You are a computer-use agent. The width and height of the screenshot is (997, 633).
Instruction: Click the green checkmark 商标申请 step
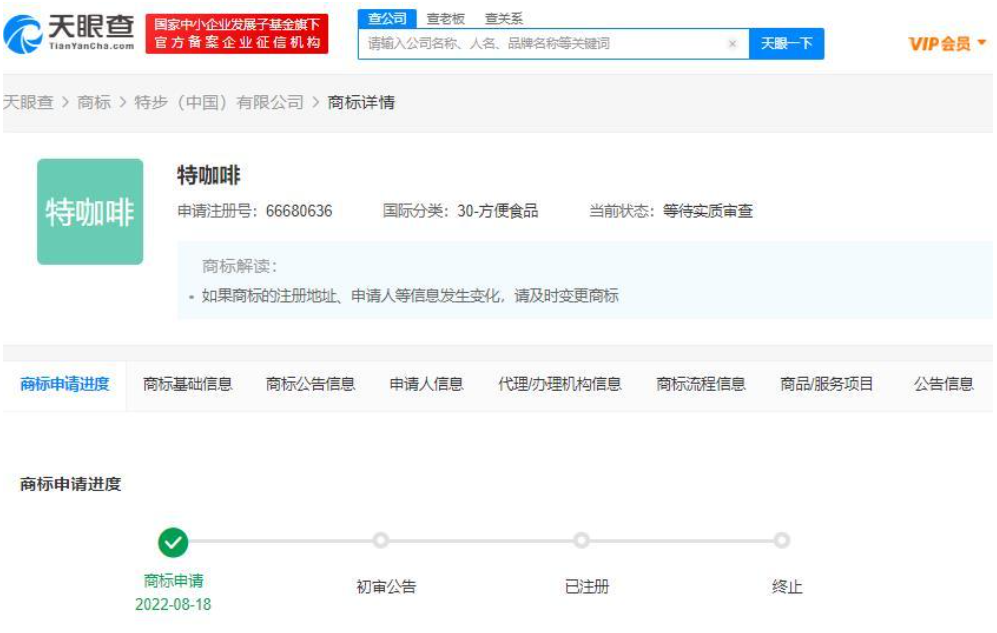click(173, 543)
